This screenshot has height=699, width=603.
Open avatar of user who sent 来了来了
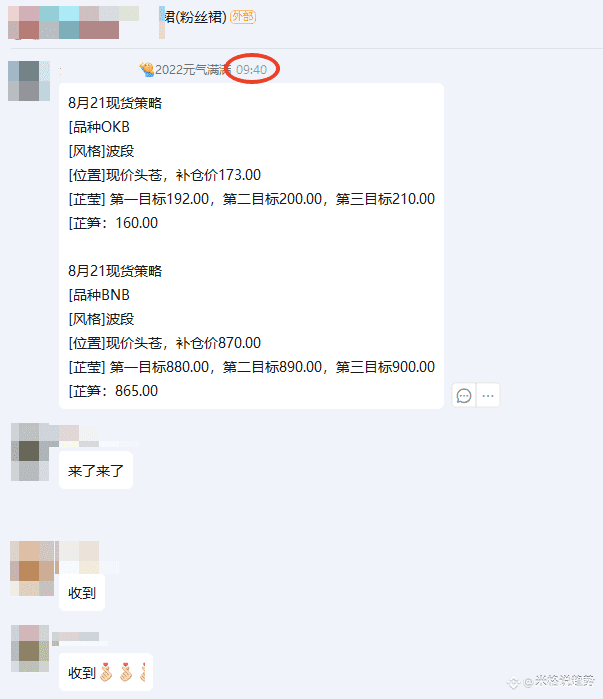[x=30, y=452]
